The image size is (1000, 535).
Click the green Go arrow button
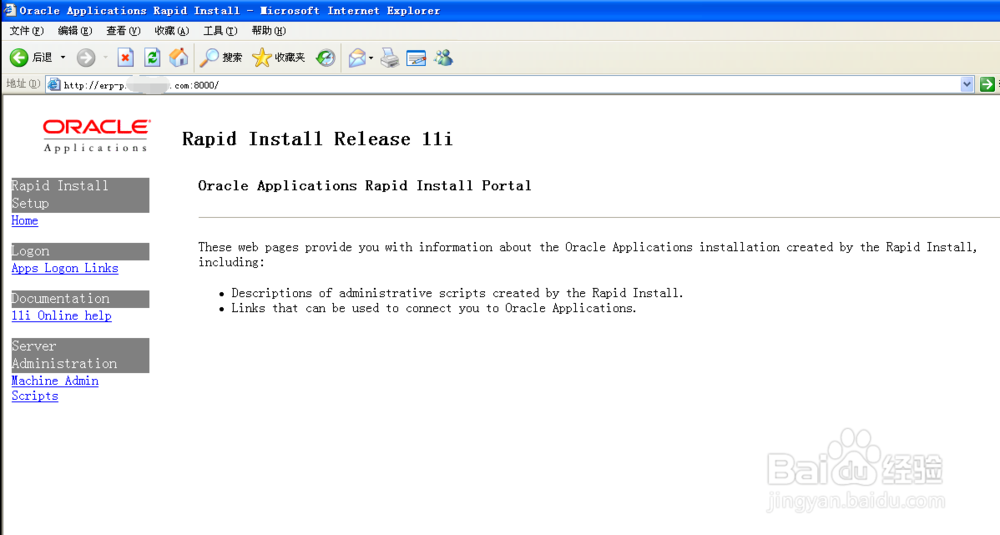click(x=987, y=84)
